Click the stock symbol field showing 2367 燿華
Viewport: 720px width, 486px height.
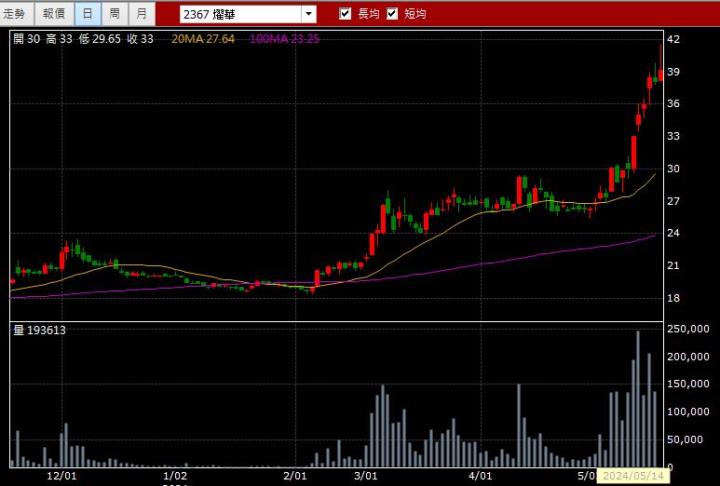(x=240, y=14)
